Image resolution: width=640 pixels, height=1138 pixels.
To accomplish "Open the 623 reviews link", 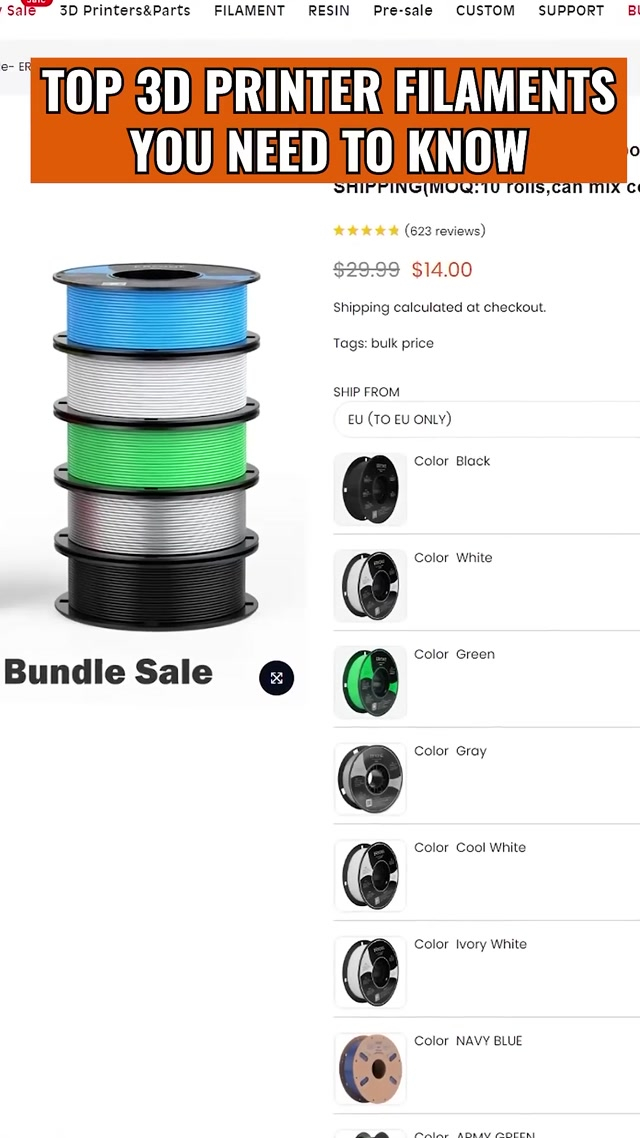I will 445,231.
